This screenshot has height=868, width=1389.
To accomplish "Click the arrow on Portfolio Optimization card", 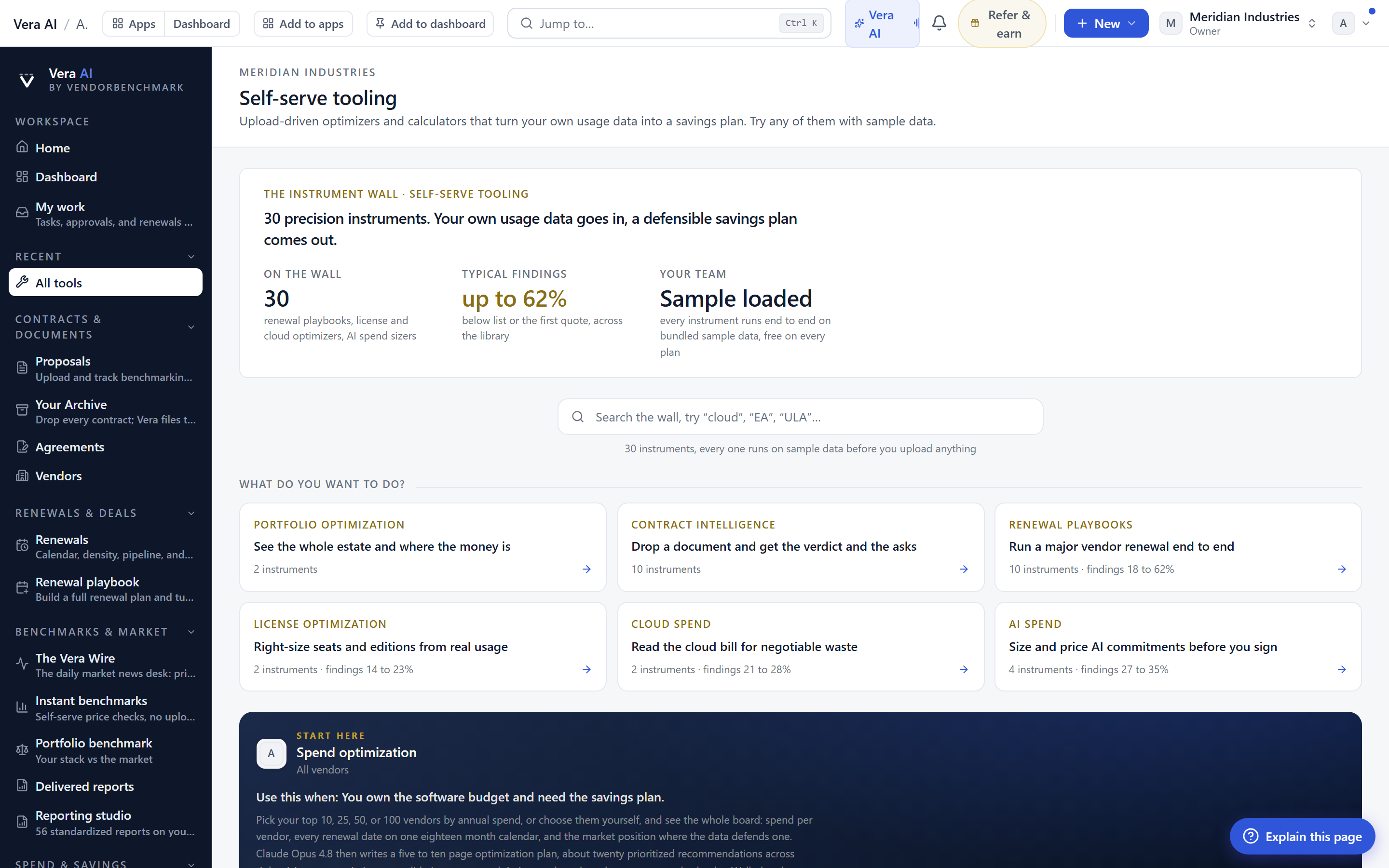I will 586,569.
